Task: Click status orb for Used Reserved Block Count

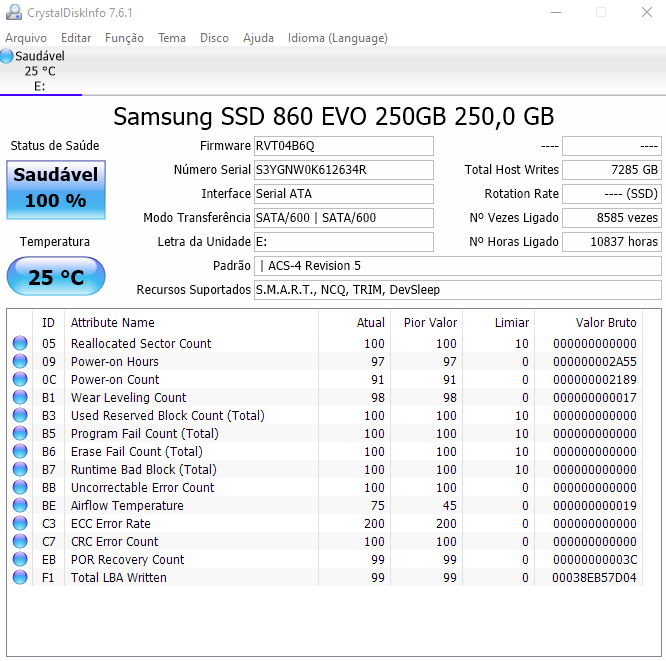Action: 20,415
